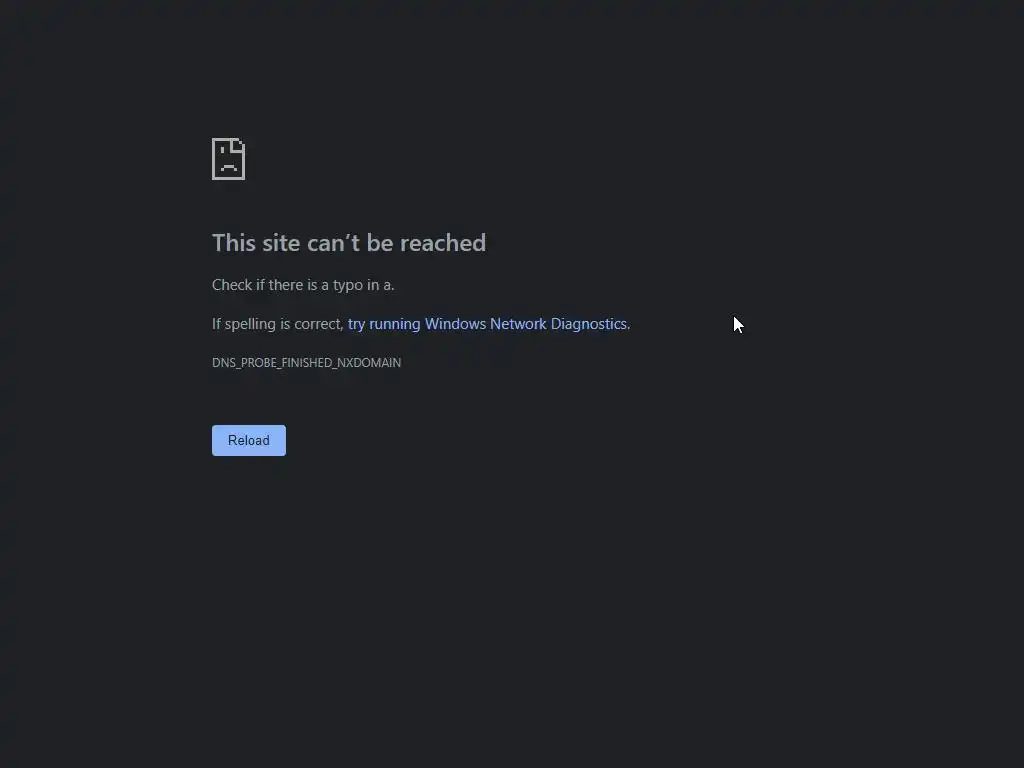Click the Reload button
Viewport: 1024px width, 768px height.
249,440
